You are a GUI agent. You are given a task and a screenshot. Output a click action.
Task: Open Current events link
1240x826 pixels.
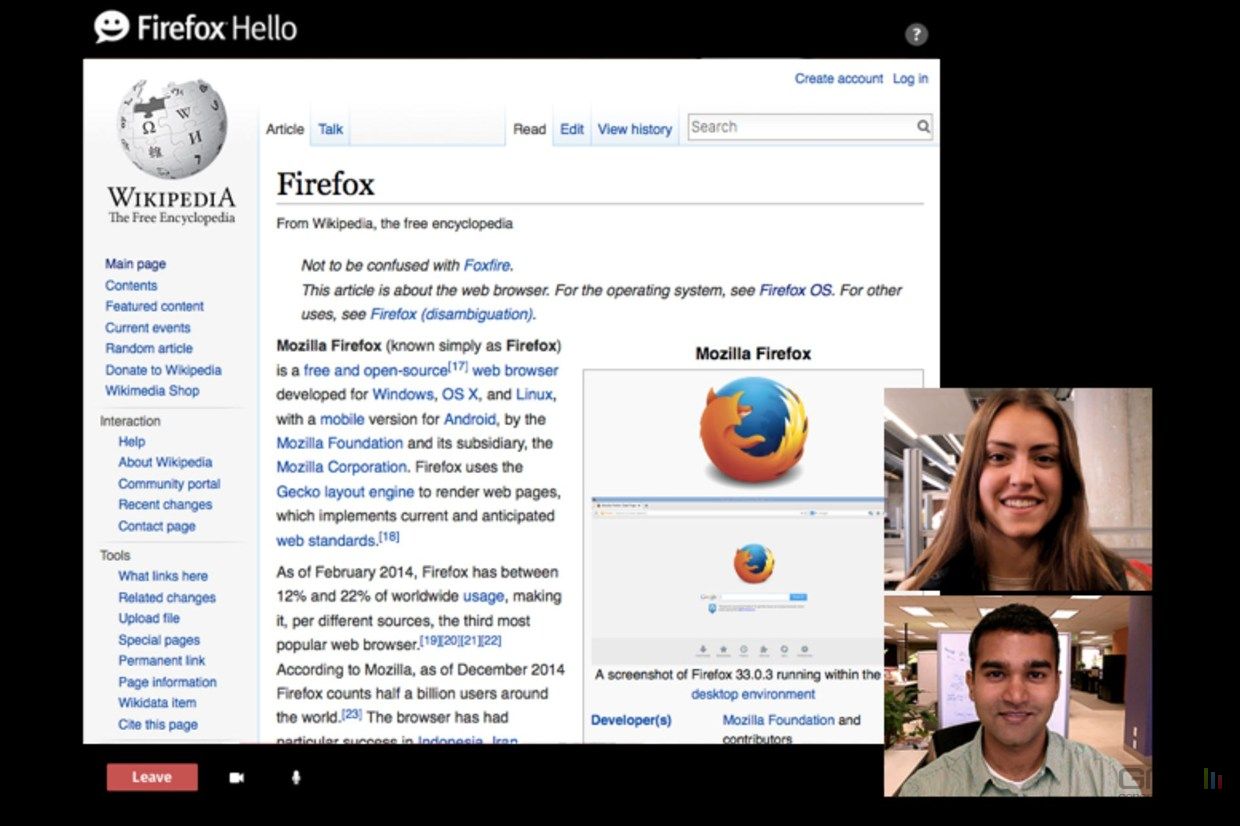coord(148,327)
